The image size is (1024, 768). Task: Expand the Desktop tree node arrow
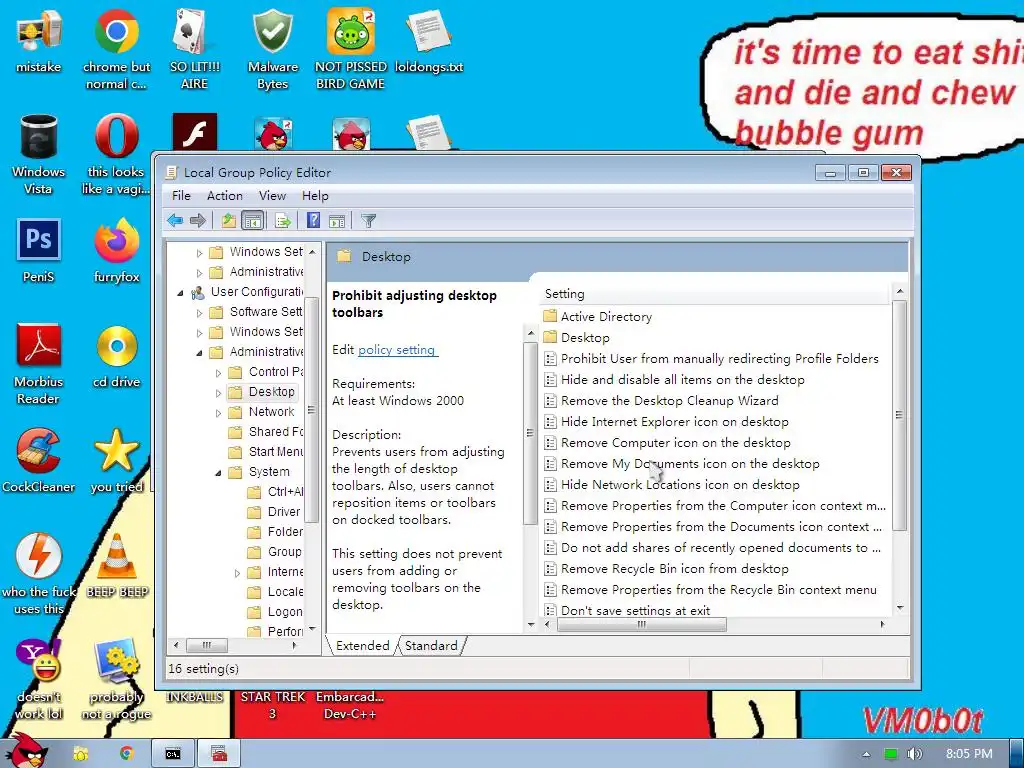pos(219,393)
